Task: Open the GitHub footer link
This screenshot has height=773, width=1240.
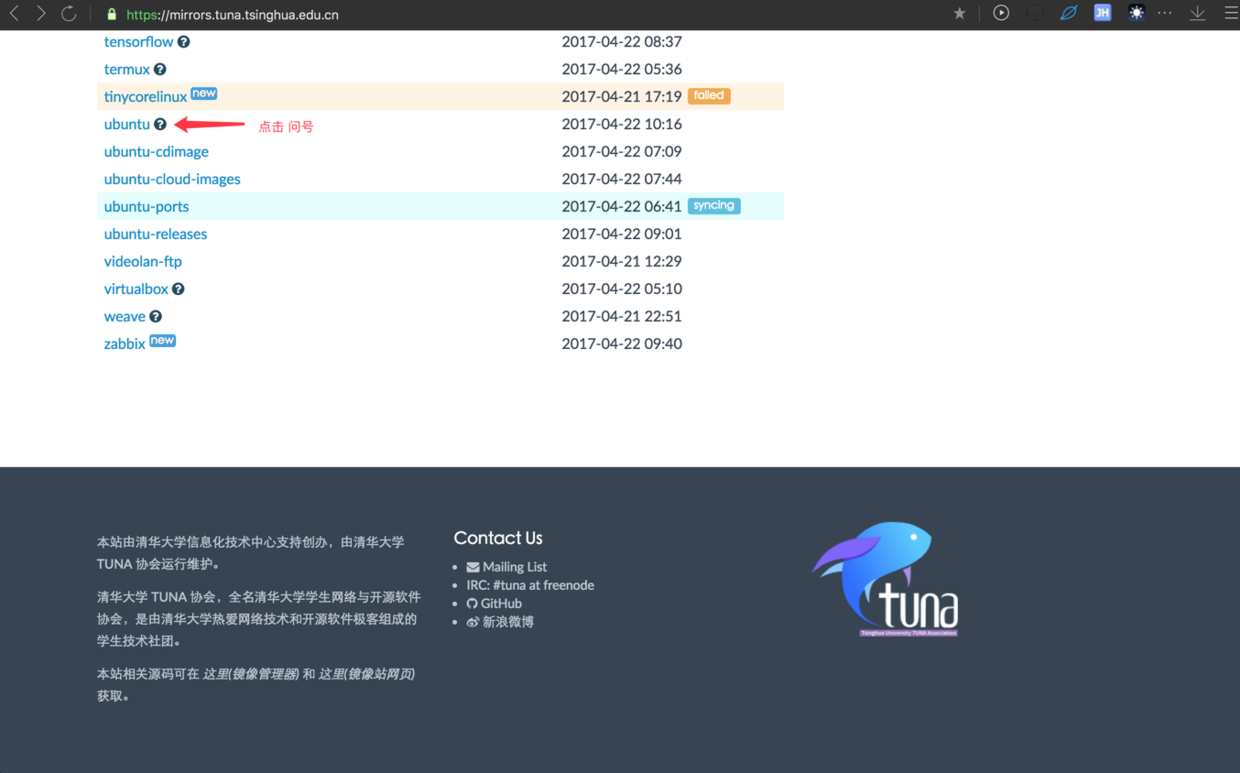Action: point(494,604)
